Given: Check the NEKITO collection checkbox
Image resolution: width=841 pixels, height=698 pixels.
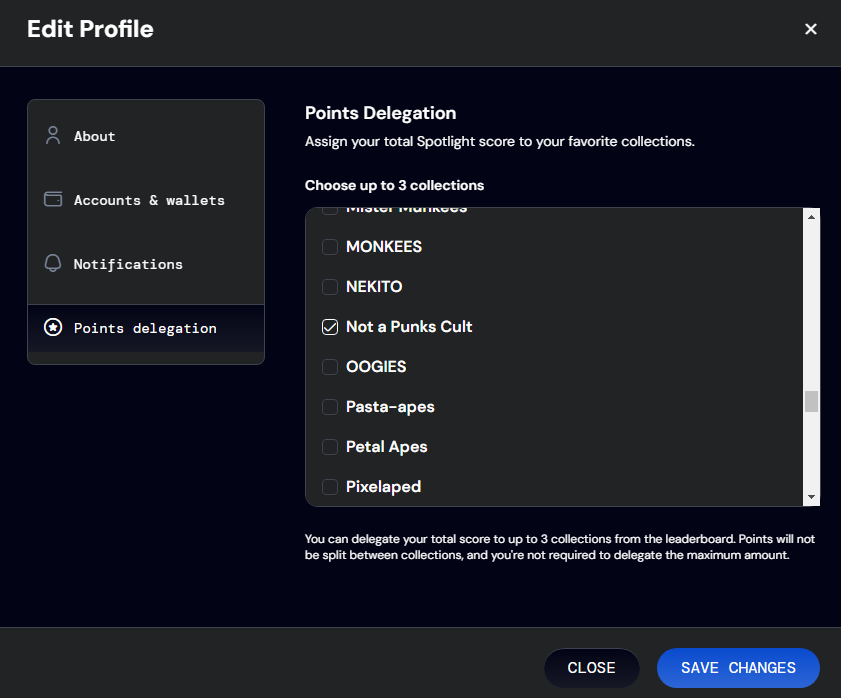Looking at the screenshot, I should 329,286.
